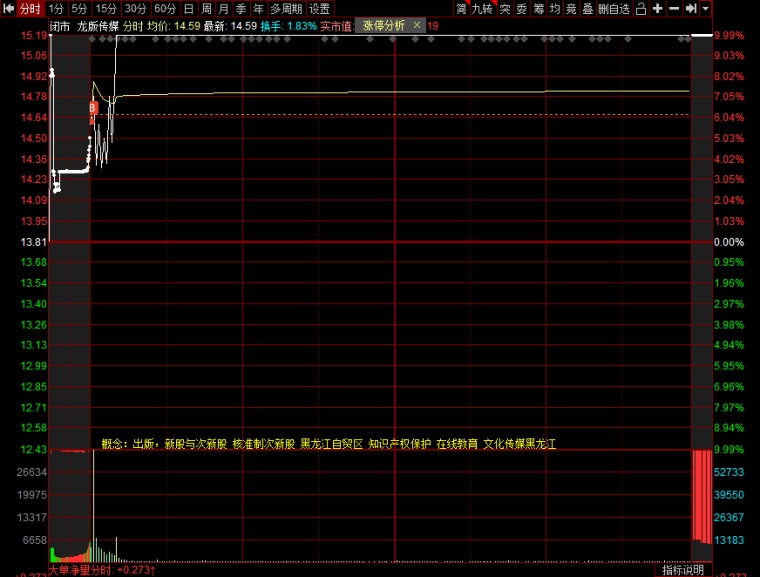Image resolution: width=760 pixels, height=577 pixels.
Task: Click the jump-to-end arrow icon
Action: pyautogui.click(x=691, y=8)
